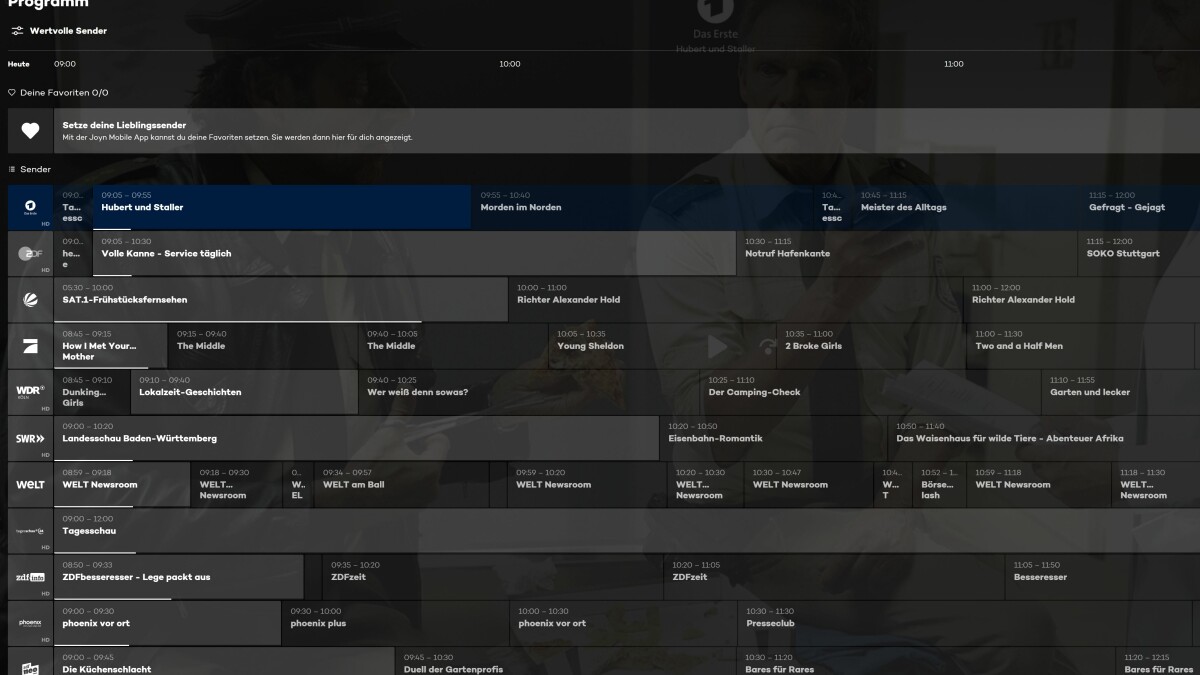
Task: Select the ZDF channel logo
Action: point(30,253)
